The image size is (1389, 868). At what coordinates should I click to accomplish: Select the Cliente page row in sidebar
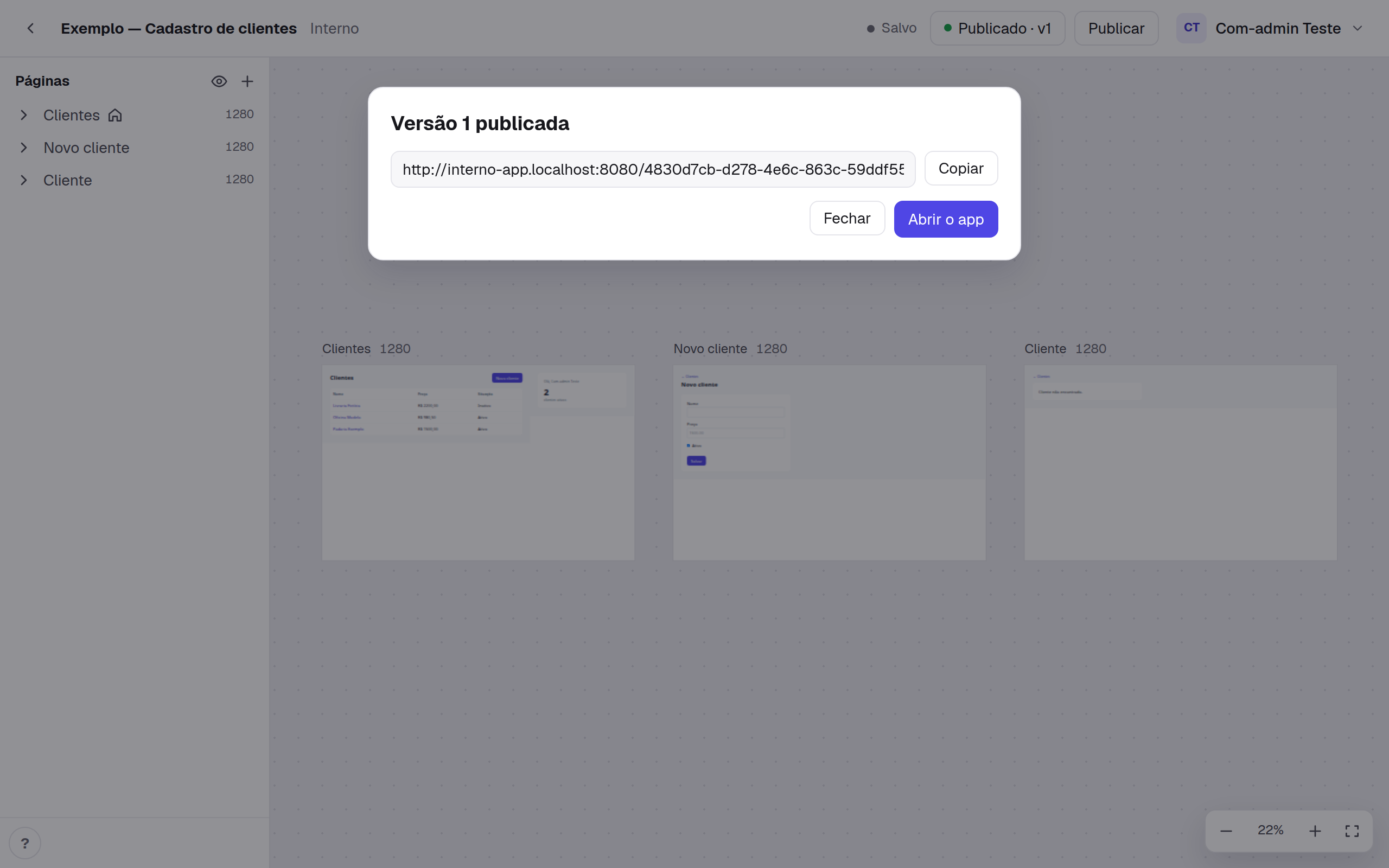click(x=135, y=180)
